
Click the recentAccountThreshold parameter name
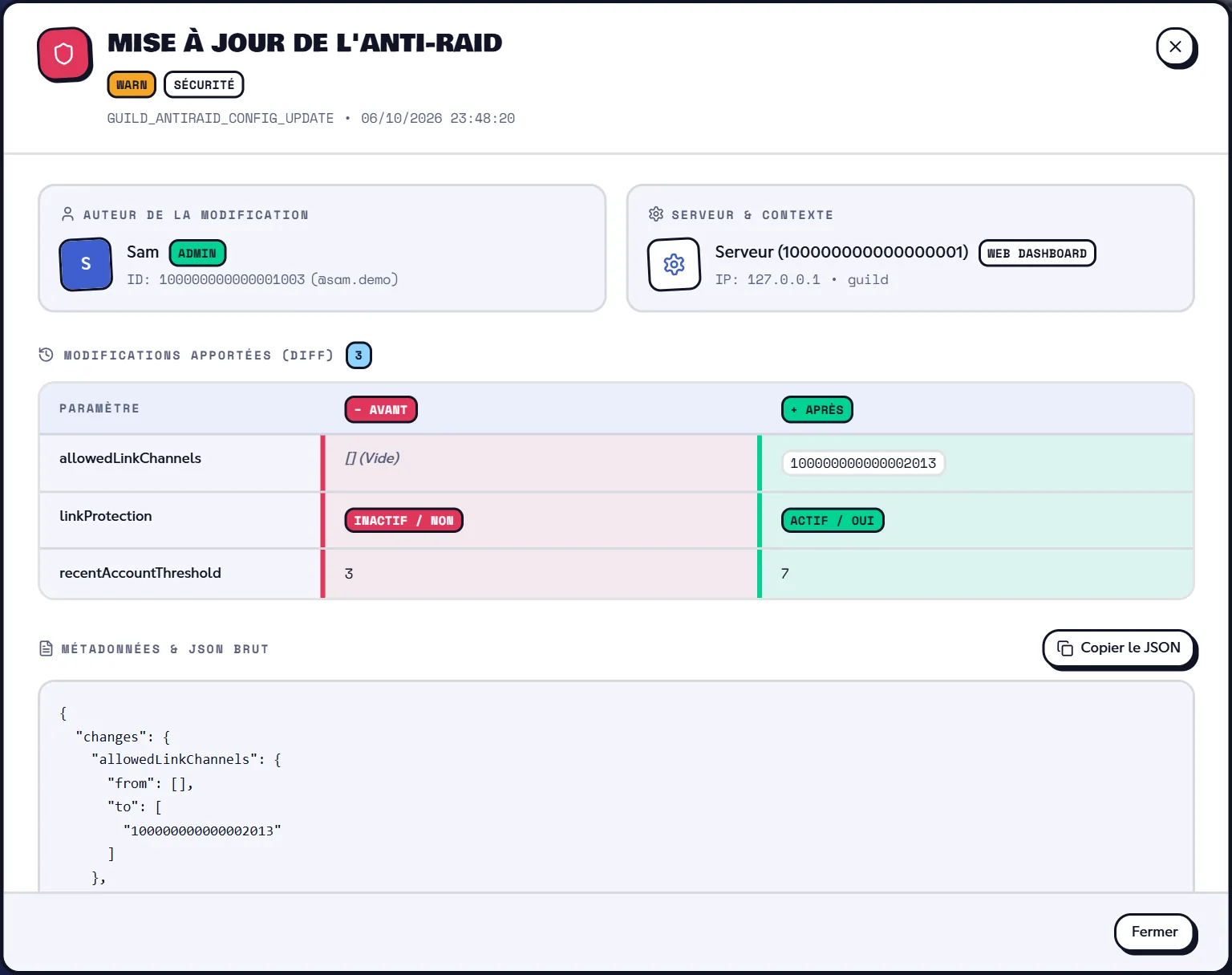coord(140,573)
